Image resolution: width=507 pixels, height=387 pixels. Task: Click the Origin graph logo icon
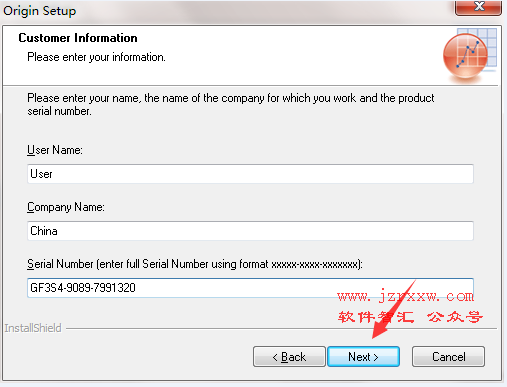pyautogui.click(x=469, y=55)
